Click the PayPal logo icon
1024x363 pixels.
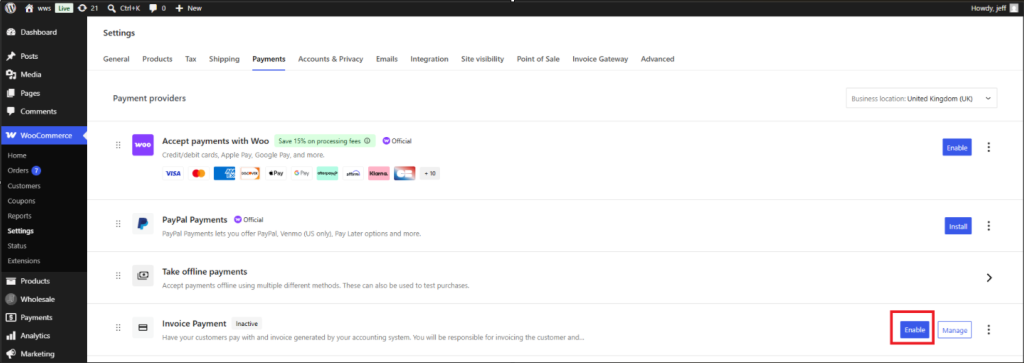[142, 223]
